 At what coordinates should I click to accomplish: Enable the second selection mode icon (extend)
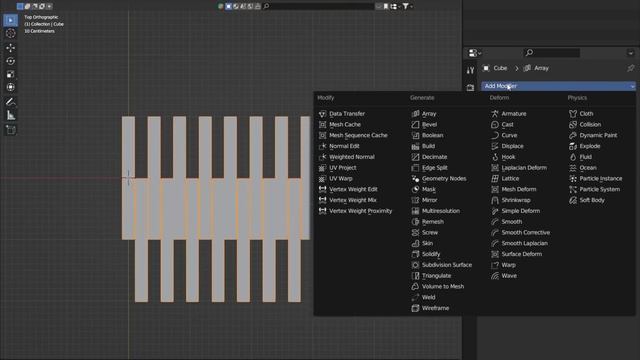click(27, 6)
